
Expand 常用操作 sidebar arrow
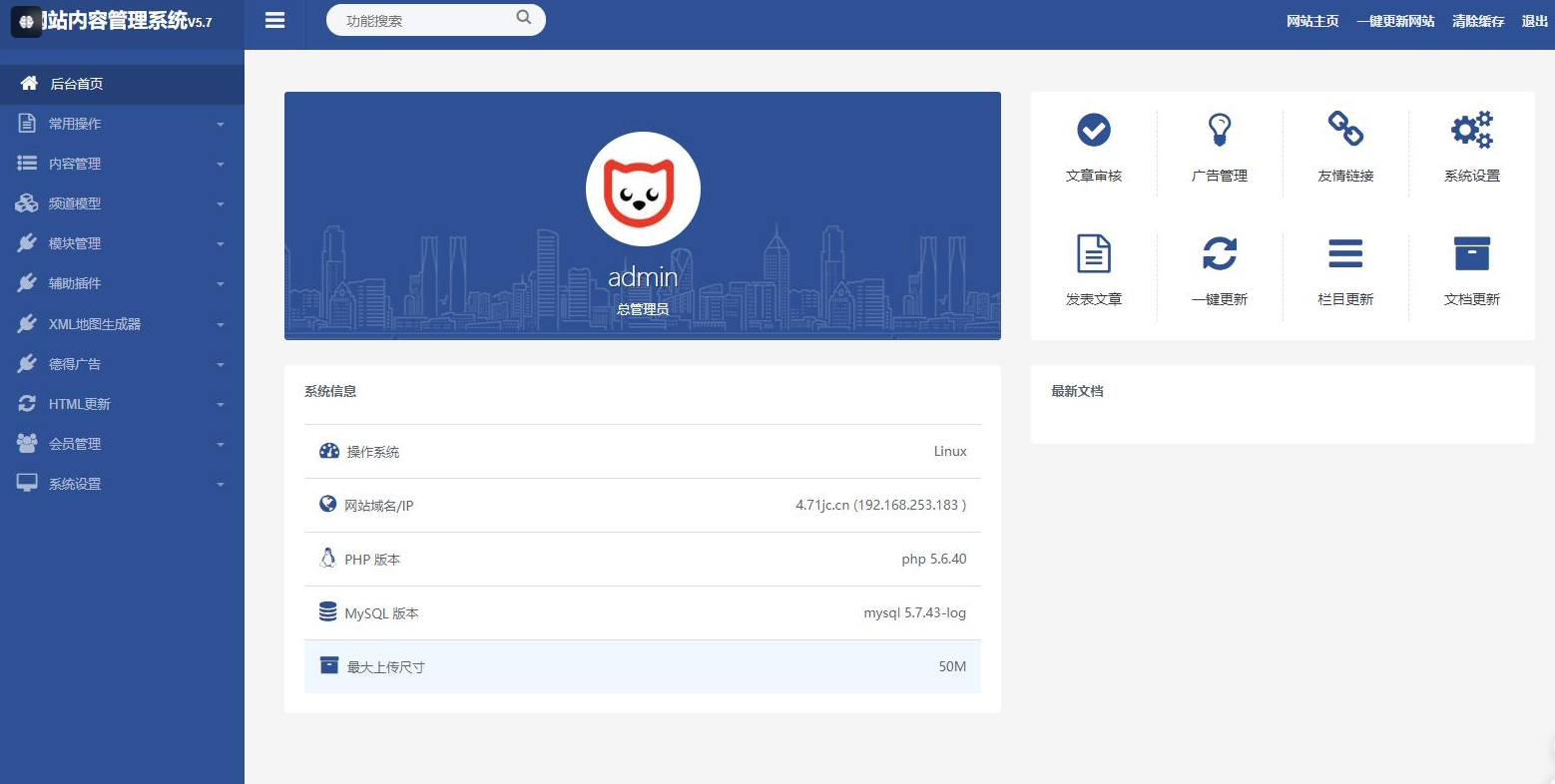(x=221, y=125)
